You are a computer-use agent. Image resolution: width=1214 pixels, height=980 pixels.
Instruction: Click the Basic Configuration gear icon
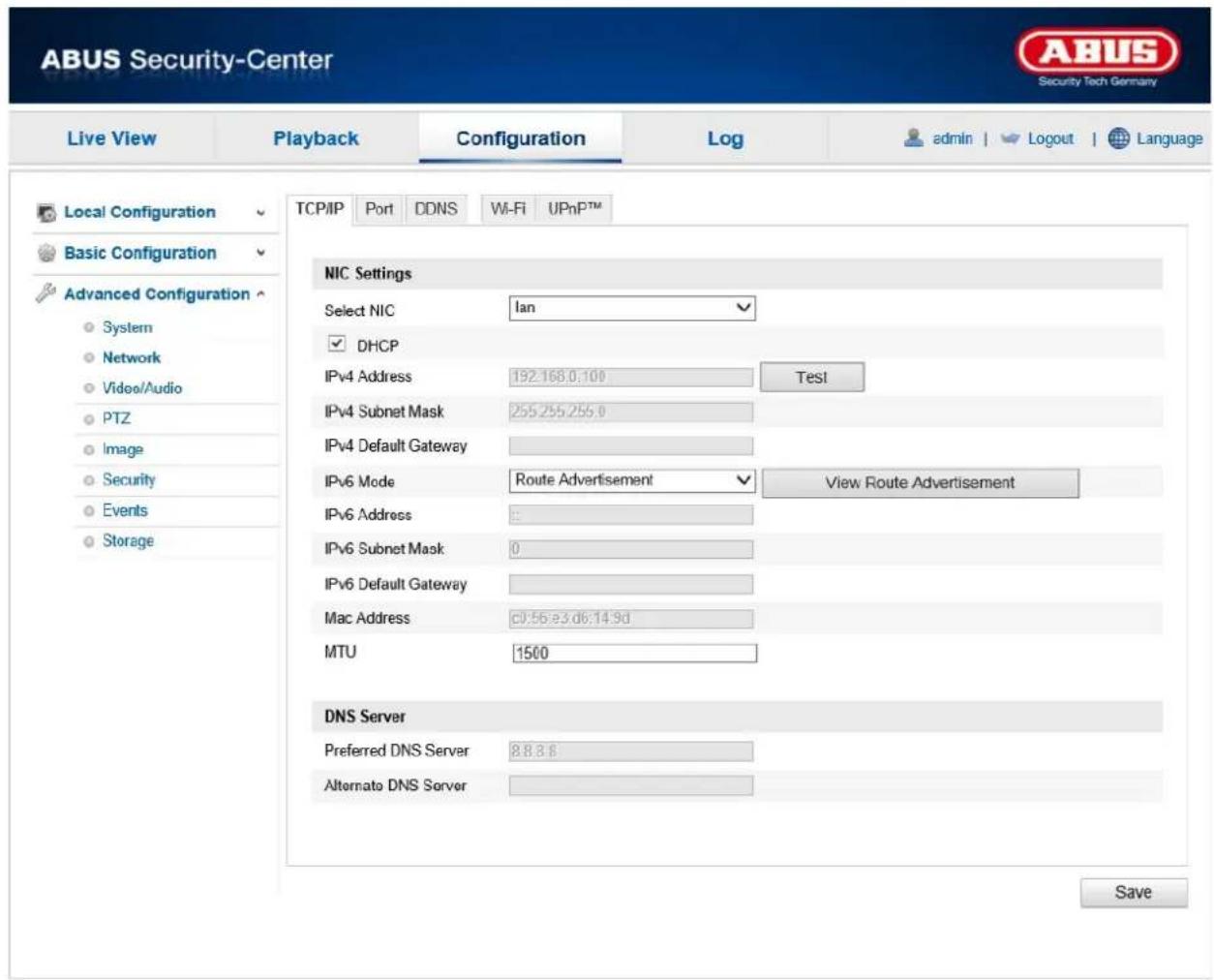(x=46, y=253)
